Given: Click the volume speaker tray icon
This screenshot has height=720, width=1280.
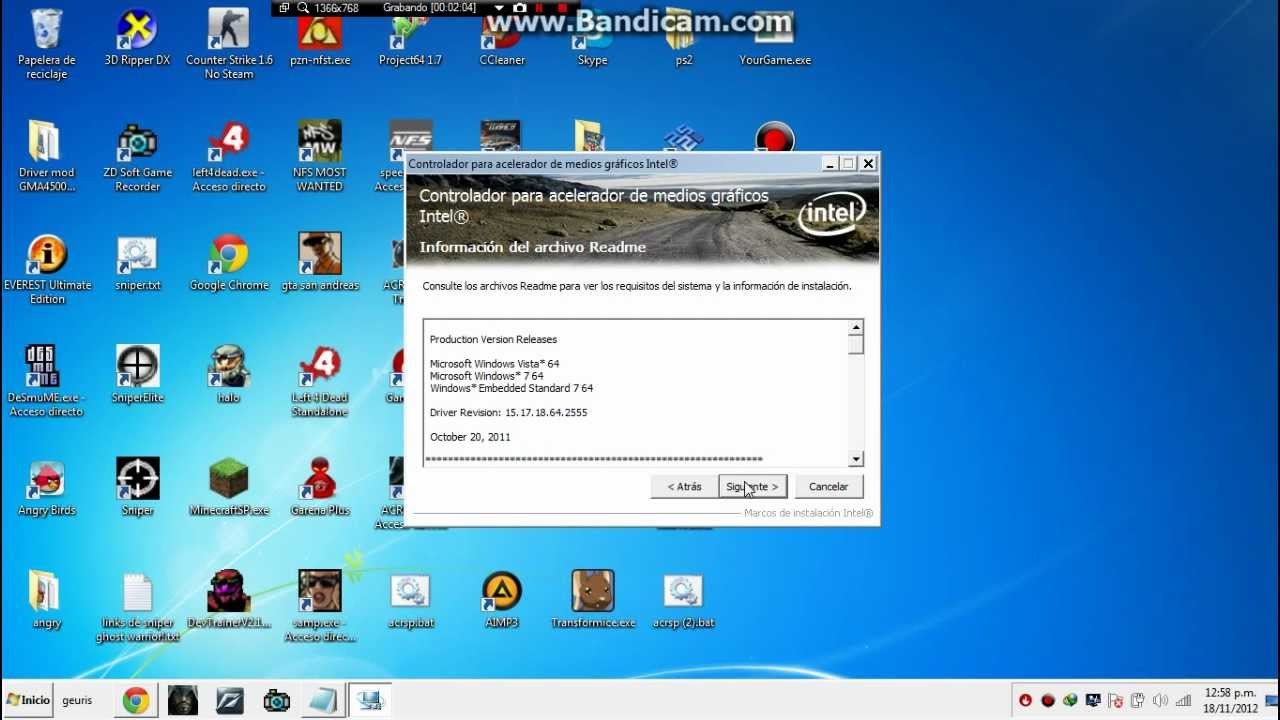Looking at the screenshot, I should pos(1160,701).
